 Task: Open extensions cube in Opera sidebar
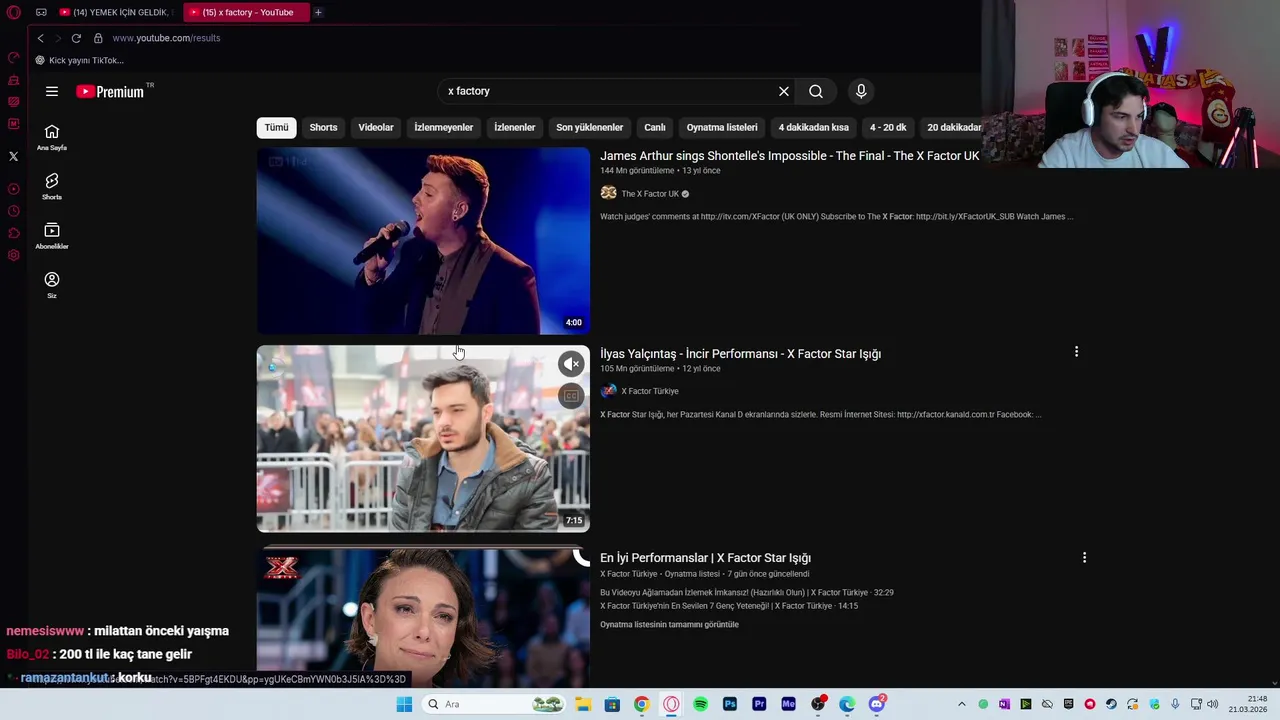(13, 233)
